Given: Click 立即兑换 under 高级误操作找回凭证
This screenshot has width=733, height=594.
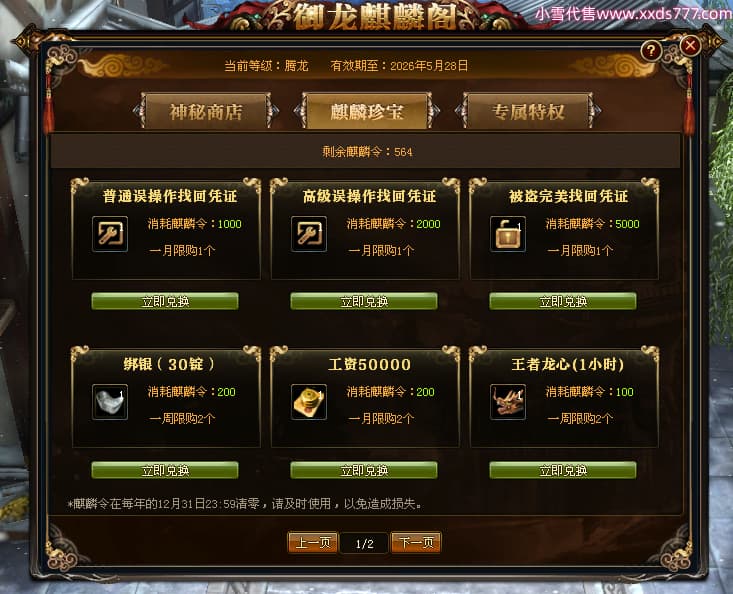Looking at the screenshot, I should click(x=364, y=301).
